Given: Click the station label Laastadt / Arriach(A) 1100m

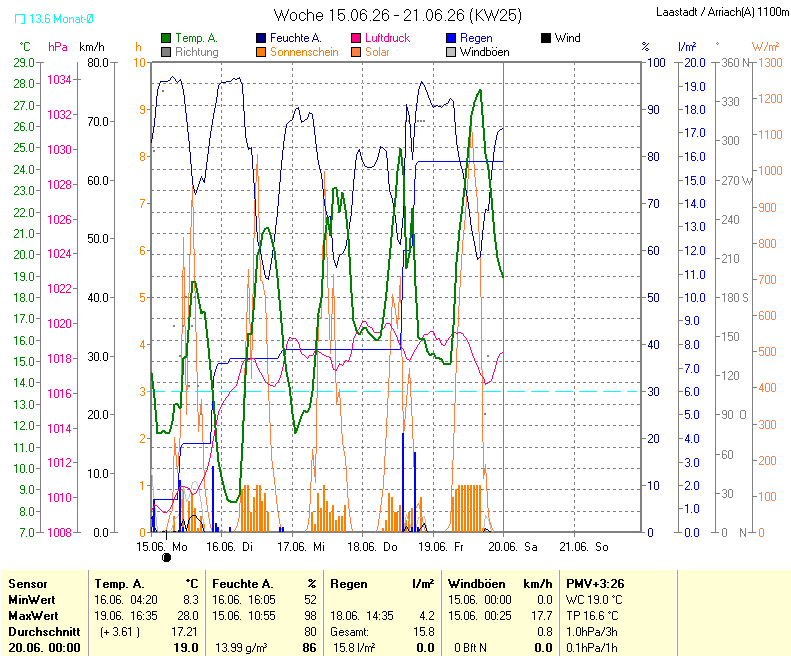Looking at the screenshot, I should (x=722, y=12).
